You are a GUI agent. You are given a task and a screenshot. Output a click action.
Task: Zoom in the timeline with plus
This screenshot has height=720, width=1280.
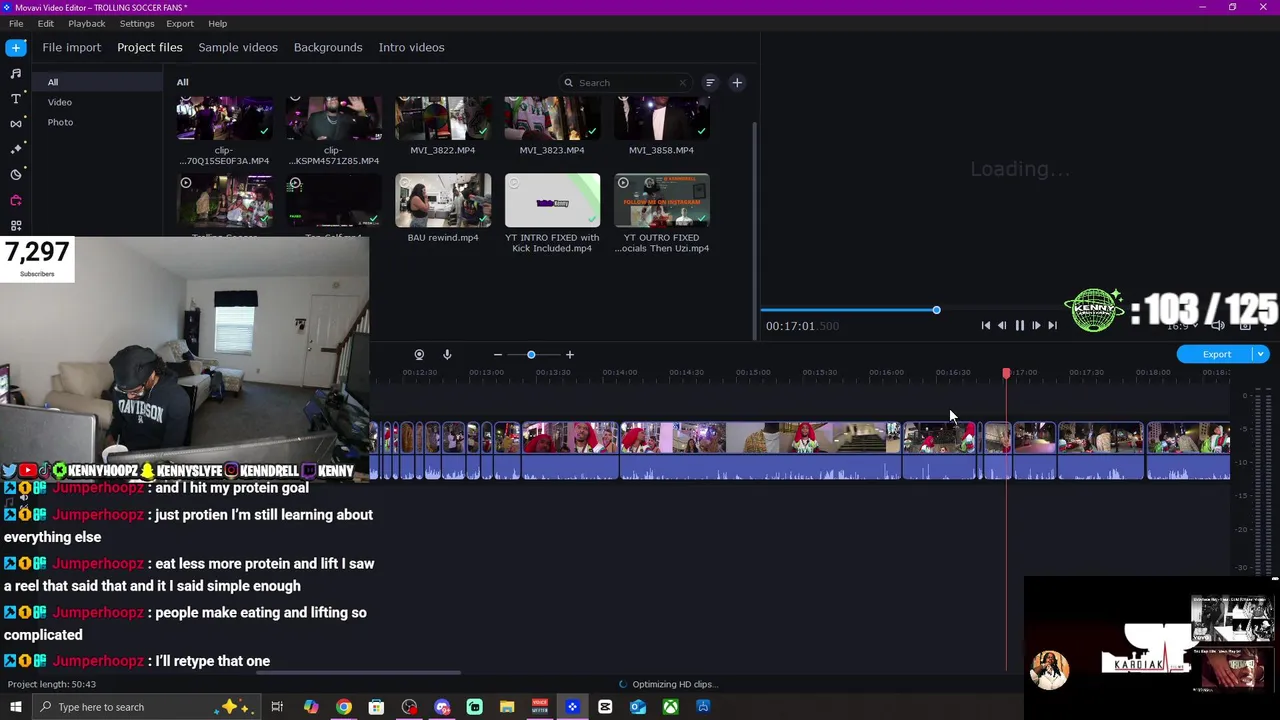(570, 354)
